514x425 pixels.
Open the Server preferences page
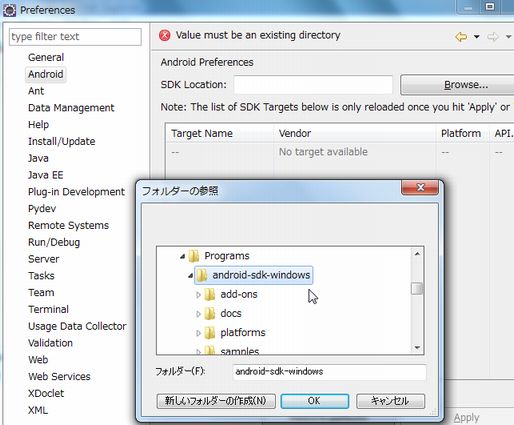pyautogui.click(x=44, y=259)
